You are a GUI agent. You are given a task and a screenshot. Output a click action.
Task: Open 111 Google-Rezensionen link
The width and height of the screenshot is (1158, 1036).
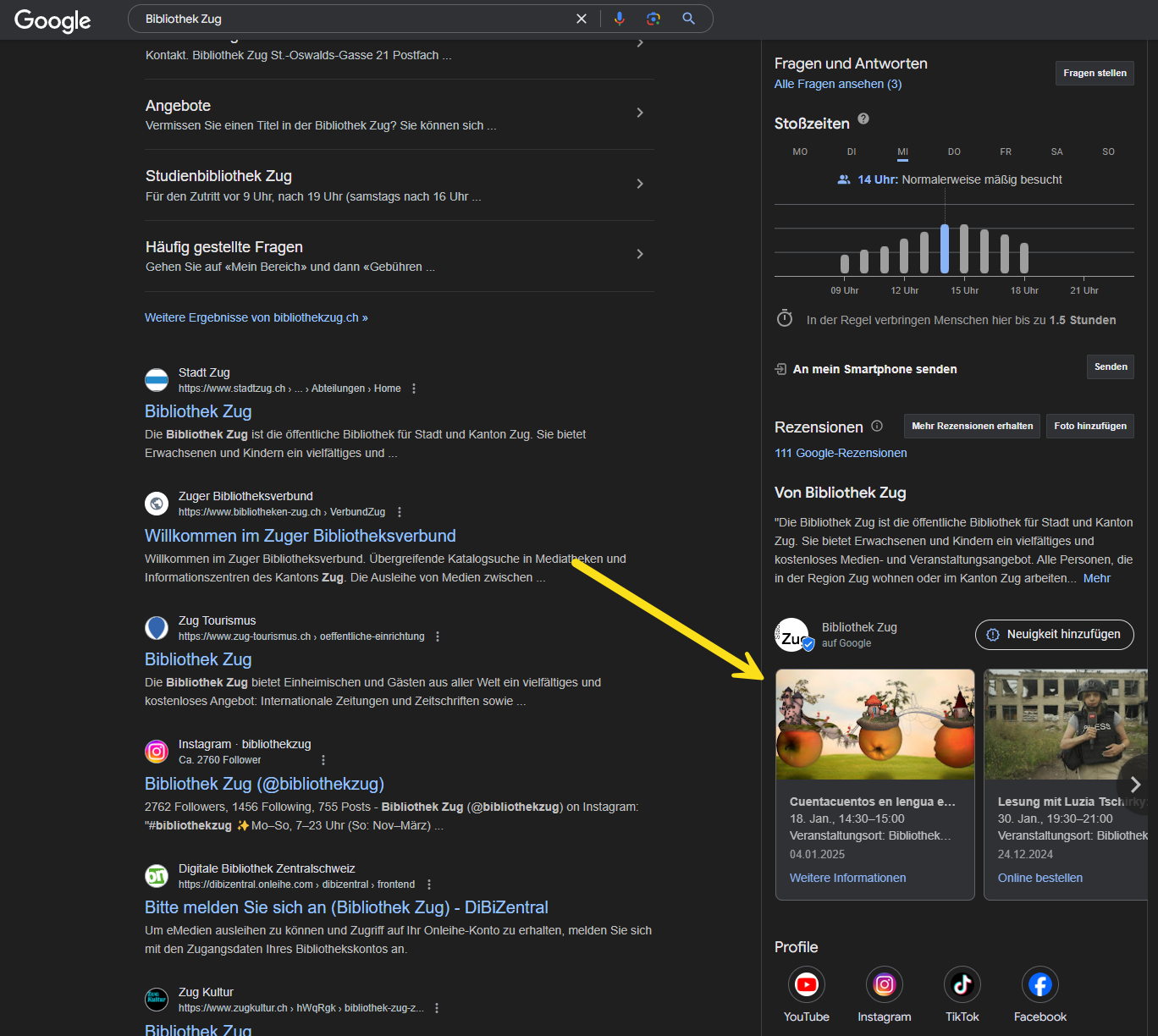[x=841, y=453]
